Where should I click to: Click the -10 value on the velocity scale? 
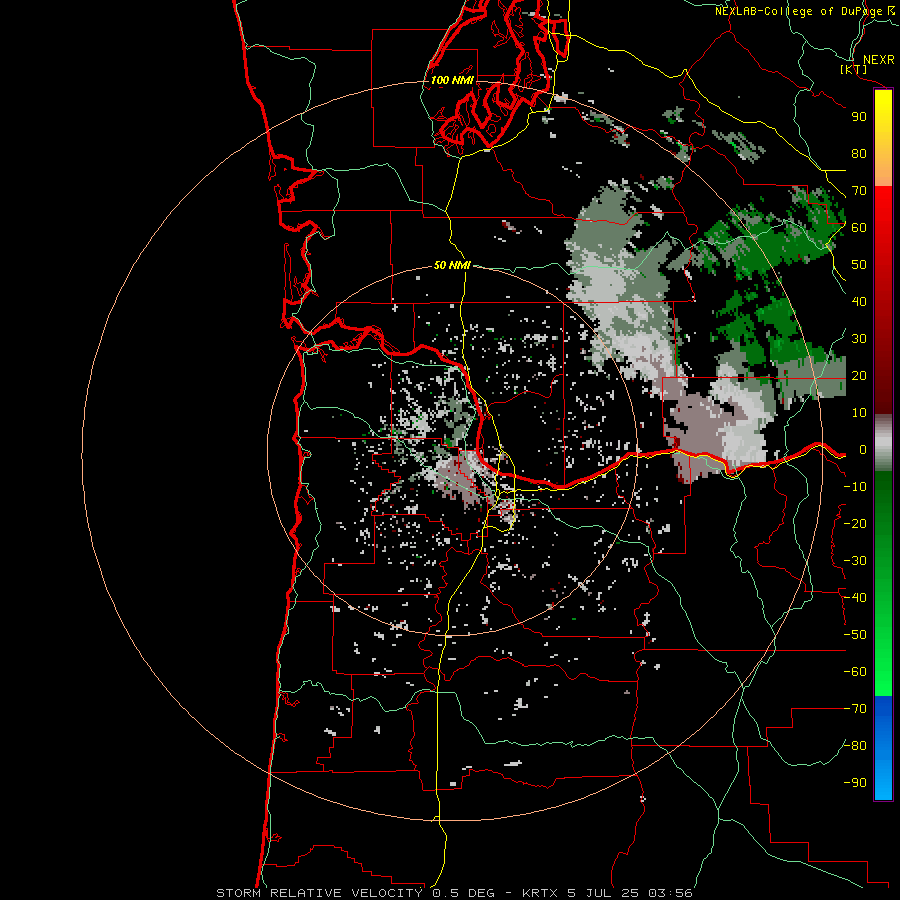pyautogui.click(x=855, y=487)
